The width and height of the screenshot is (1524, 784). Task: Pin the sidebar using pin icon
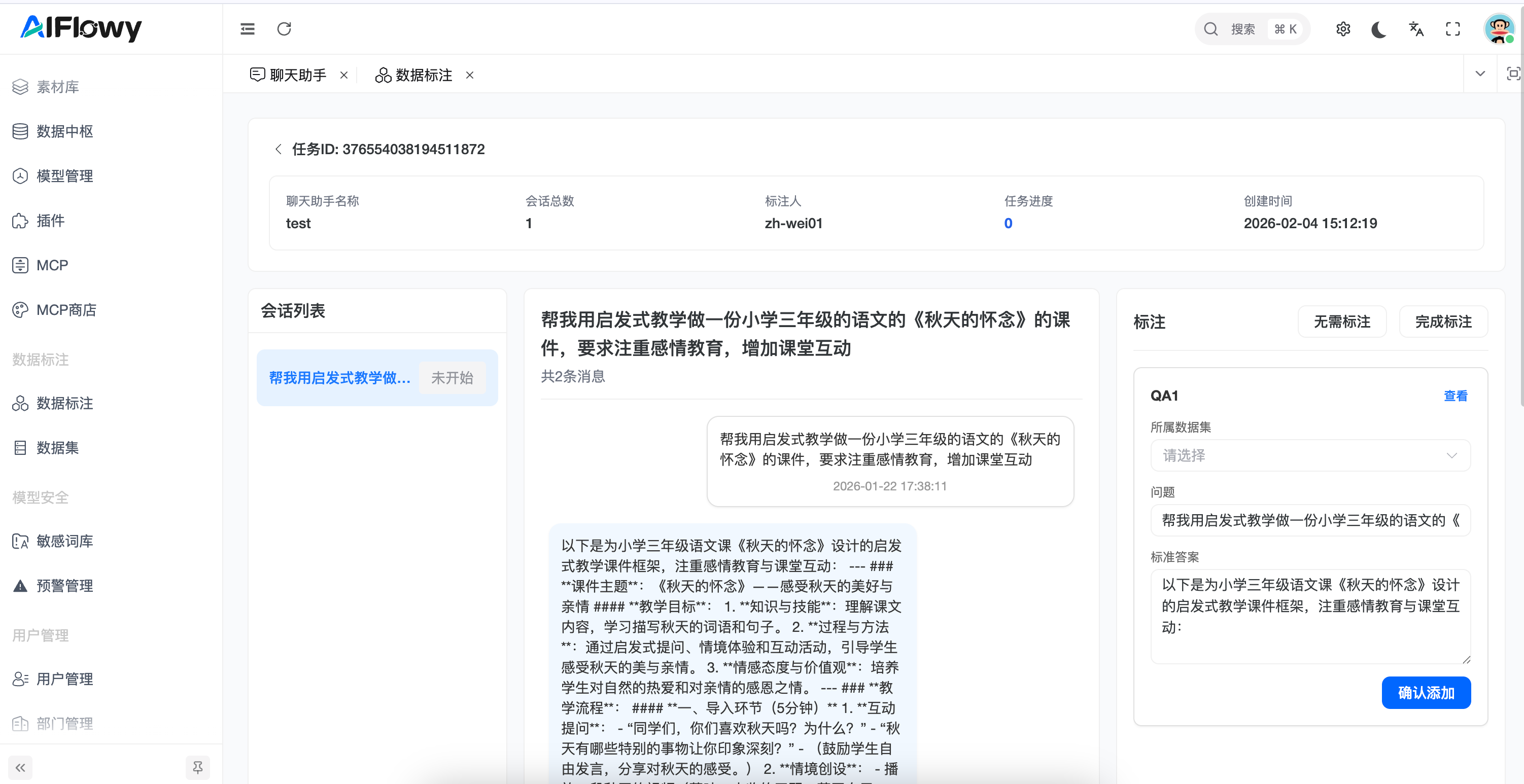point(197,767)
